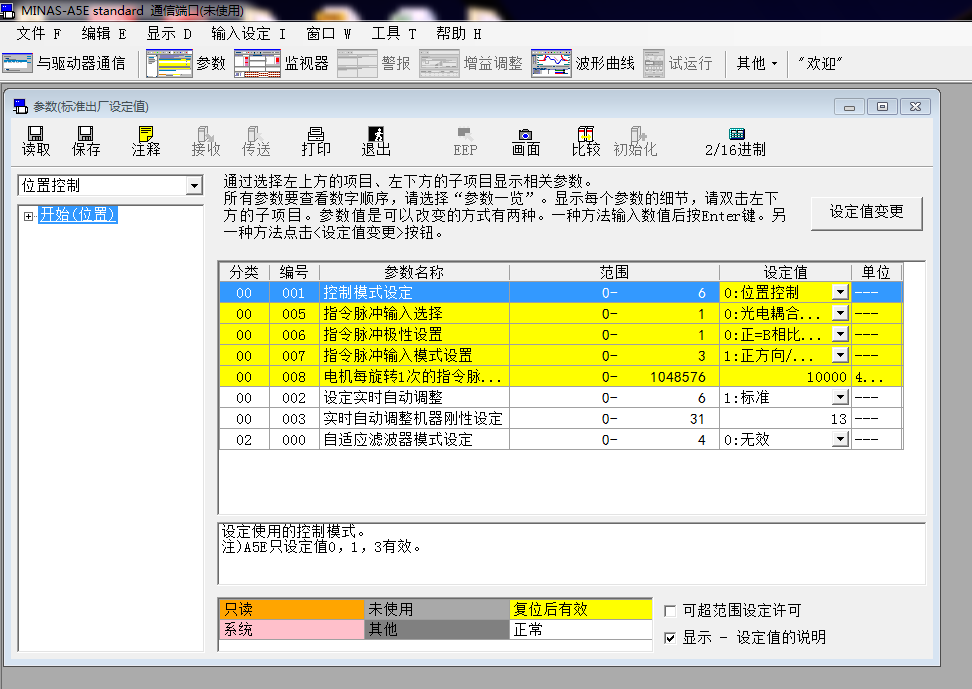This screenshot has height=689, width=972.
Task: Expand the 开始(位置) tree node
Action: point(28,215)
